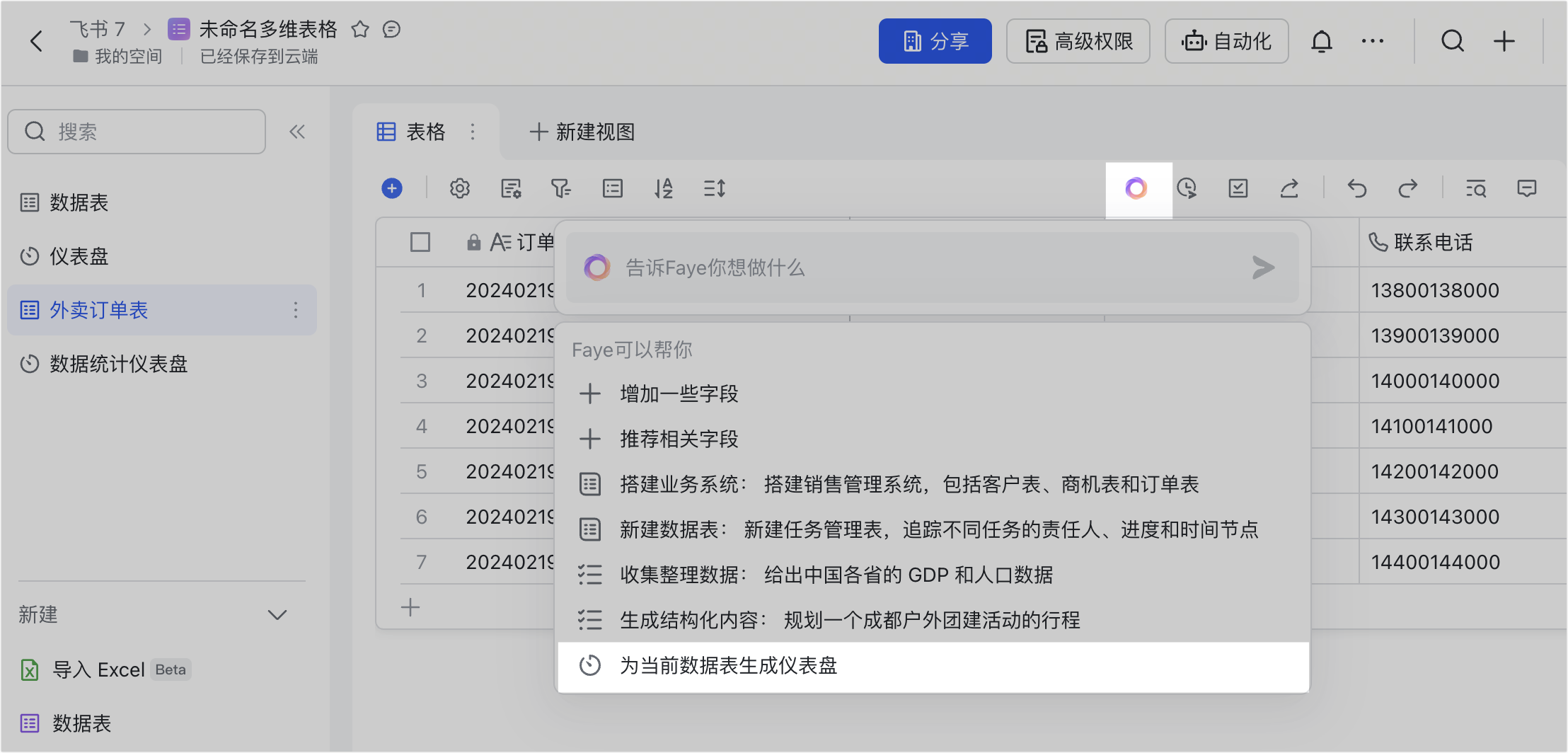This screenshot has width=1568, height=753.
Task: Open find-in-table search icon
Action: click(x=1476, y=188)
